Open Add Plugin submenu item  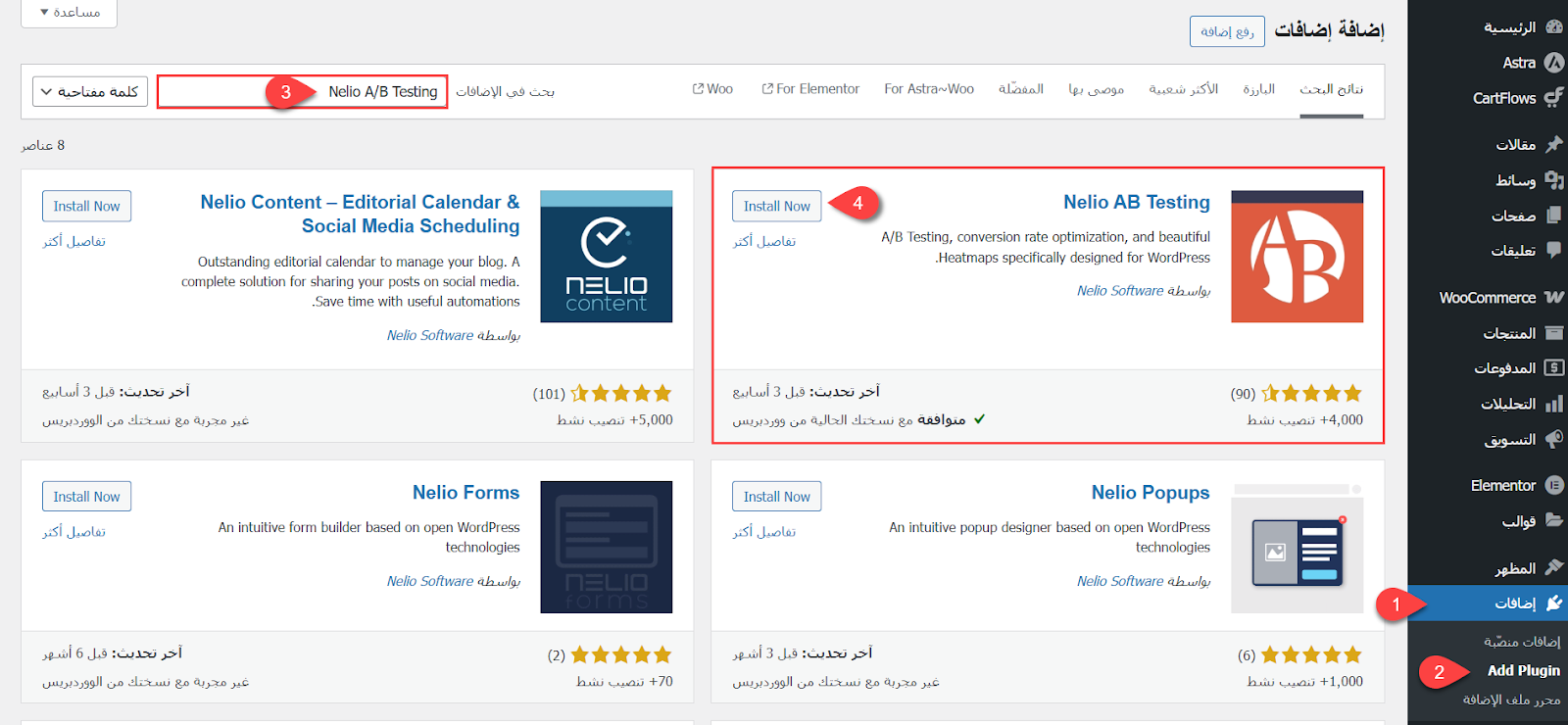[1523, 671]
